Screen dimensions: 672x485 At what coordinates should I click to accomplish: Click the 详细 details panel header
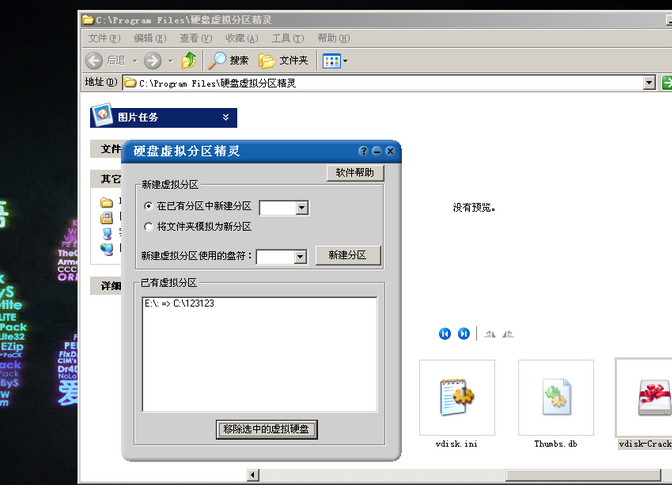pyautogui.click(x=106, y=286)
